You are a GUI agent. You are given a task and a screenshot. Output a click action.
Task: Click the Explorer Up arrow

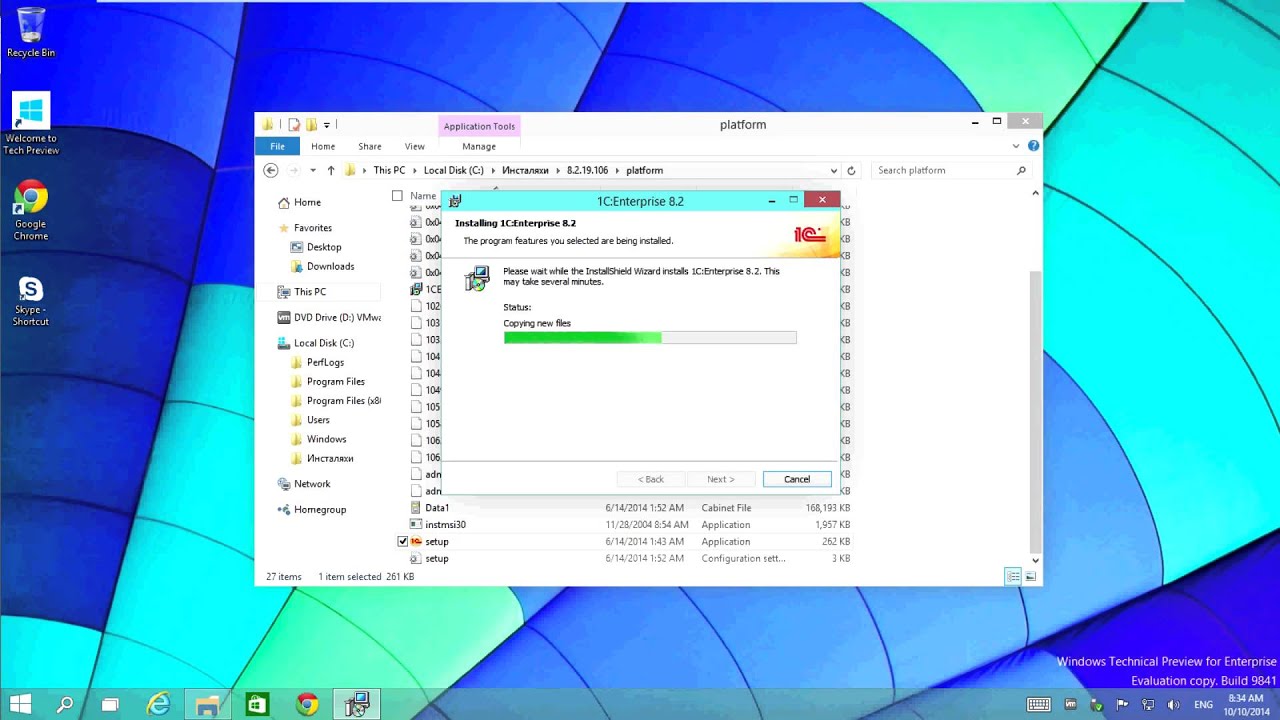pos(331,170)
